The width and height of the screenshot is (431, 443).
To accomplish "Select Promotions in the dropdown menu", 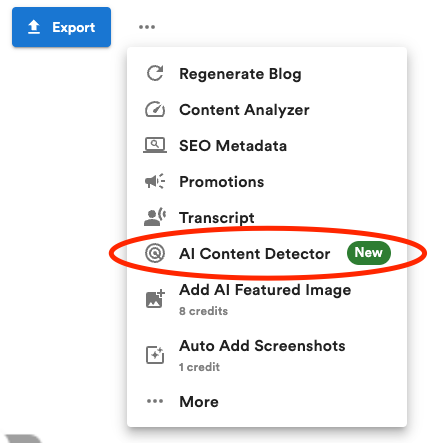I will [267, 182].
